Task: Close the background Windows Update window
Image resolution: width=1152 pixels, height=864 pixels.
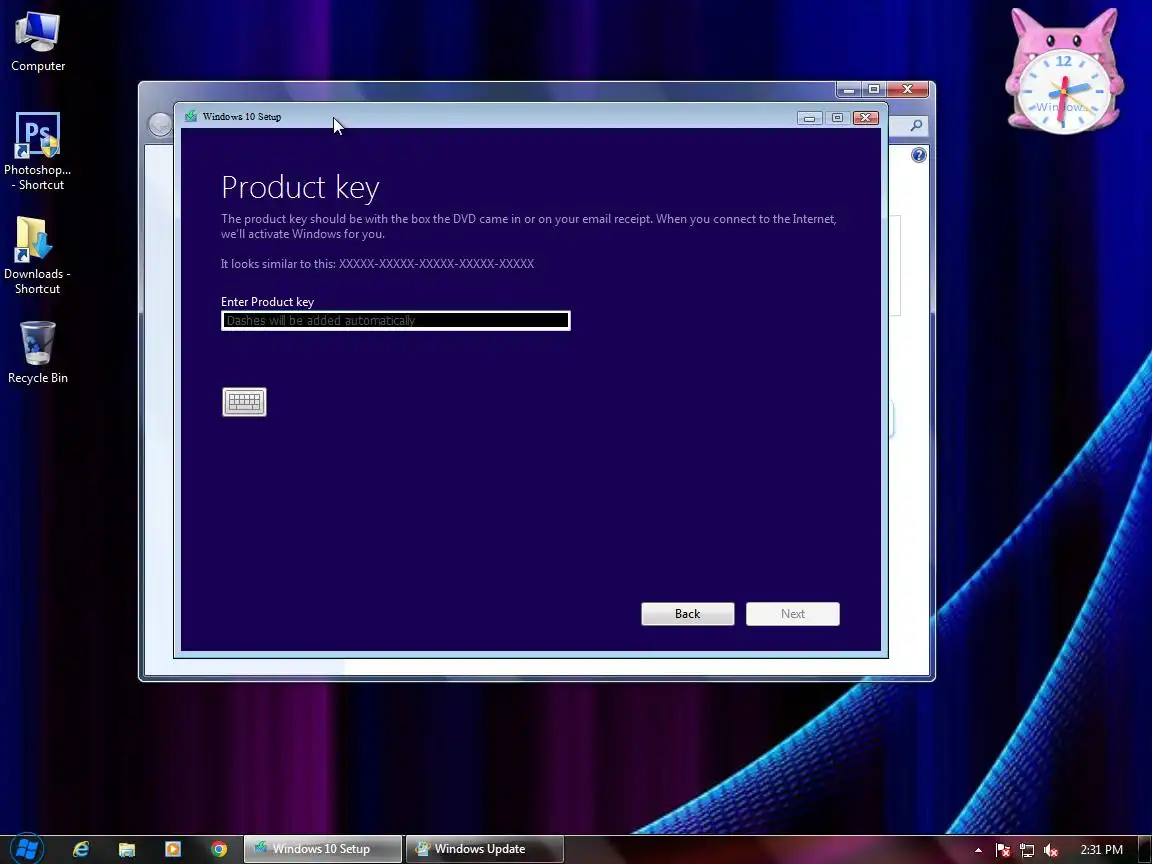Action: click(908, 89)
